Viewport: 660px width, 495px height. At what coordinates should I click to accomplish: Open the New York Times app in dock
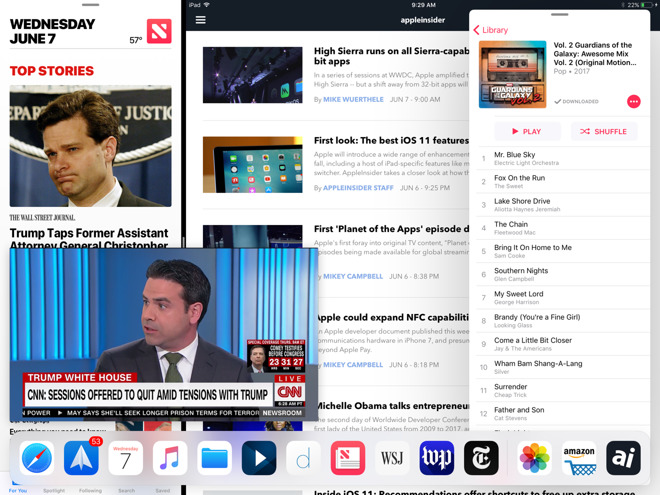[x=481, y=458]
